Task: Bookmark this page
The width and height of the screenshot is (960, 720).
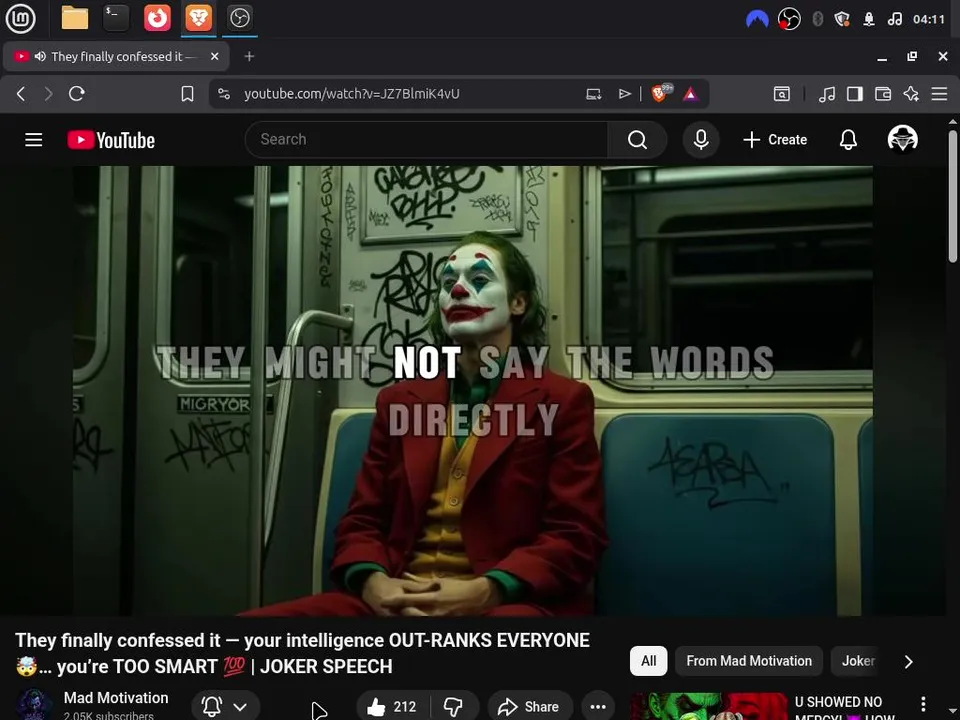Action: [187, 94]
